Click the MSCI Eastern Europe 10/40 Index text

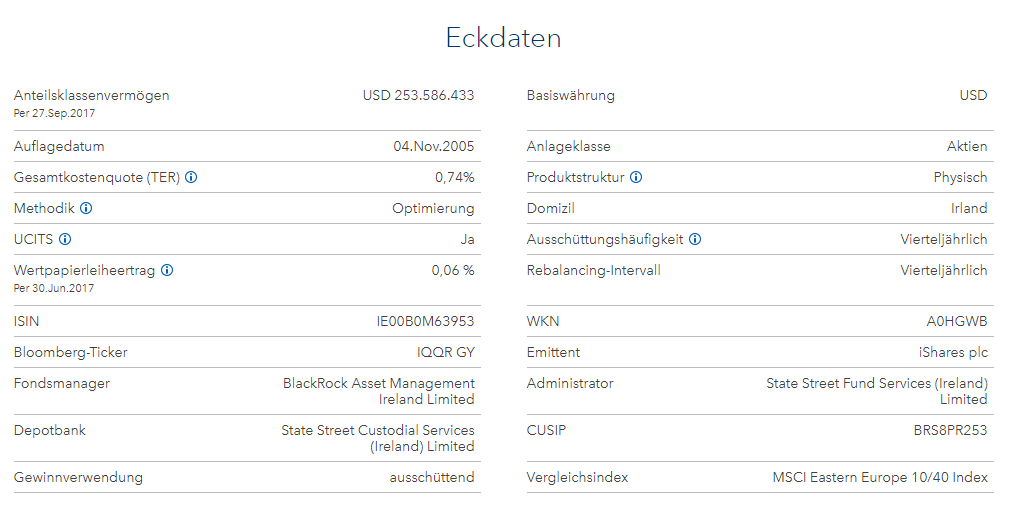tap(880, 477)
